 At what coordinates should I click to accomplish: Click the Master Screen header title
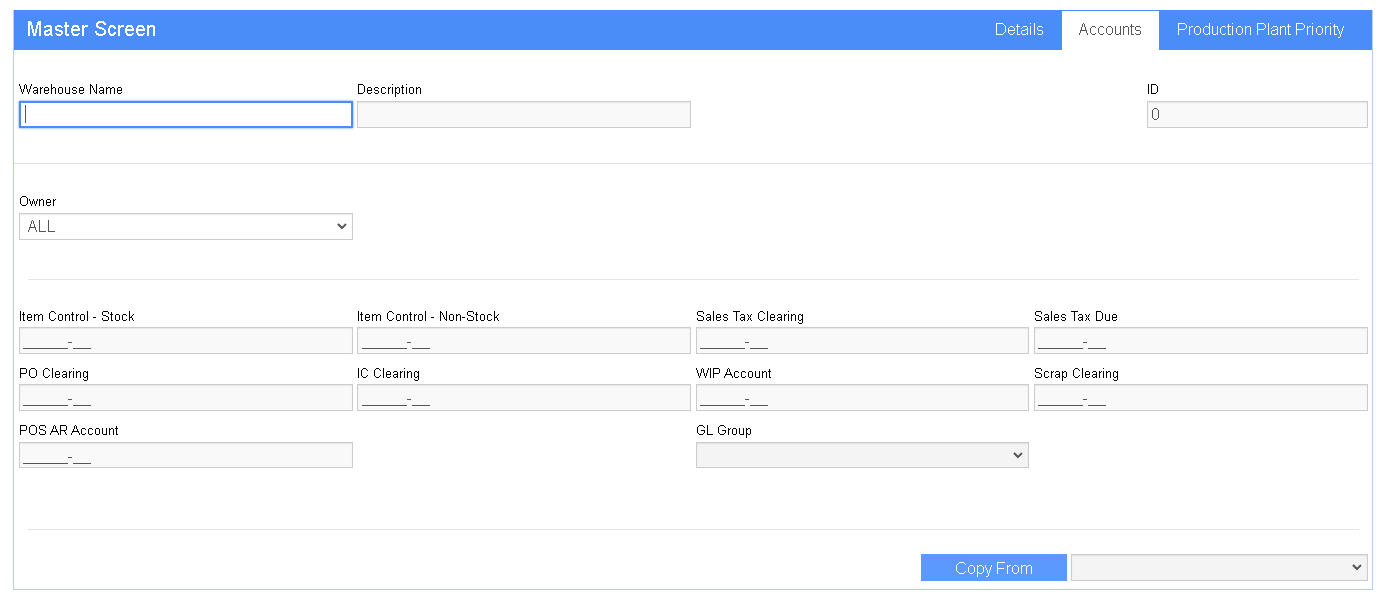(91, 30)
